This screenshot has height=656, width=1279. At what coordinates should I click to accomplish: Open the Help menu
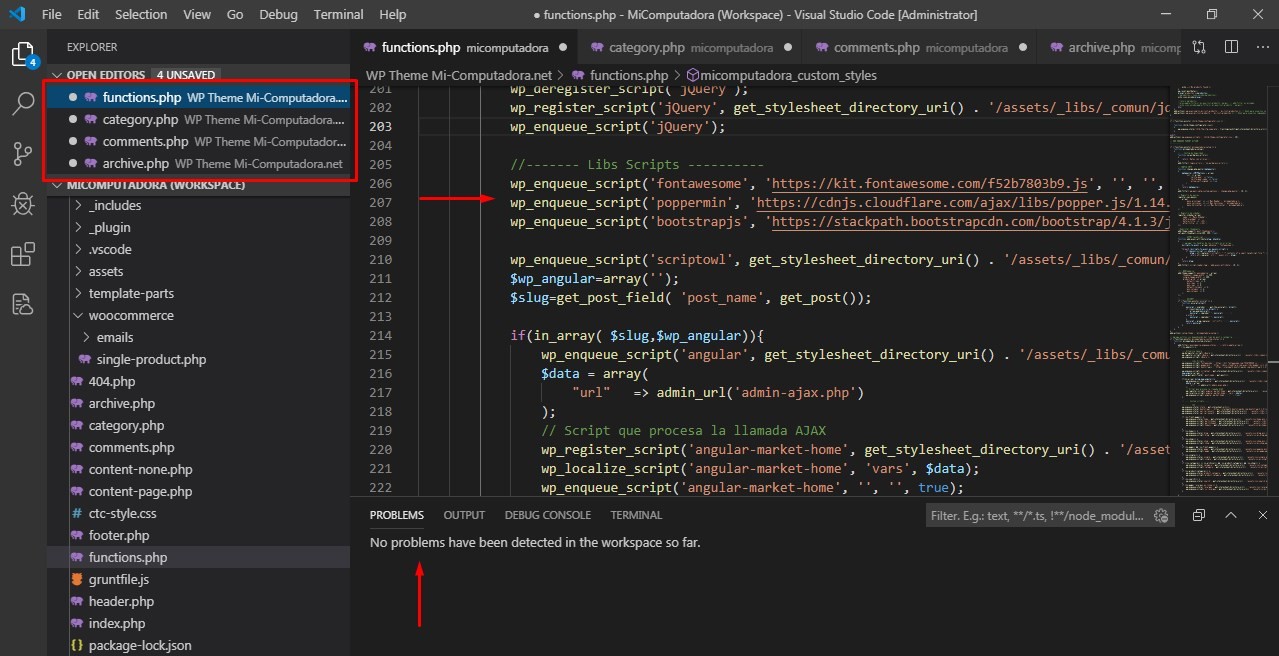[x=393, y=14]
